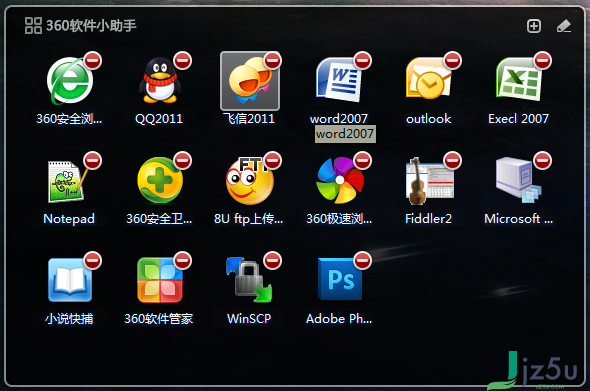
Task: Open the Fetion 飞信2011 icon
Action: tap(249, 81)
